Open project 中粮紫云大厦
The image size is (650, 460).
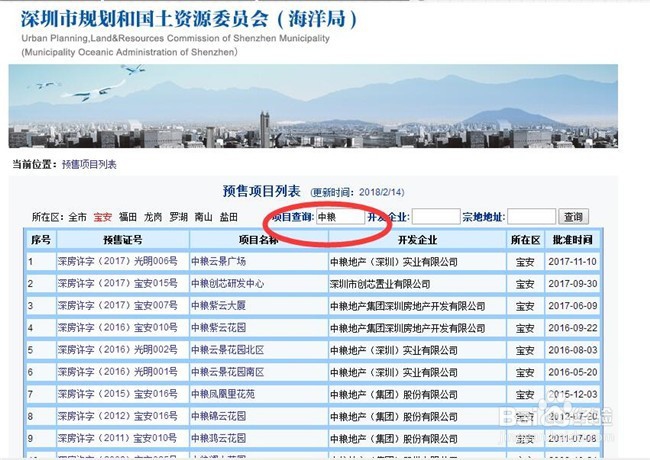[218, 305]
